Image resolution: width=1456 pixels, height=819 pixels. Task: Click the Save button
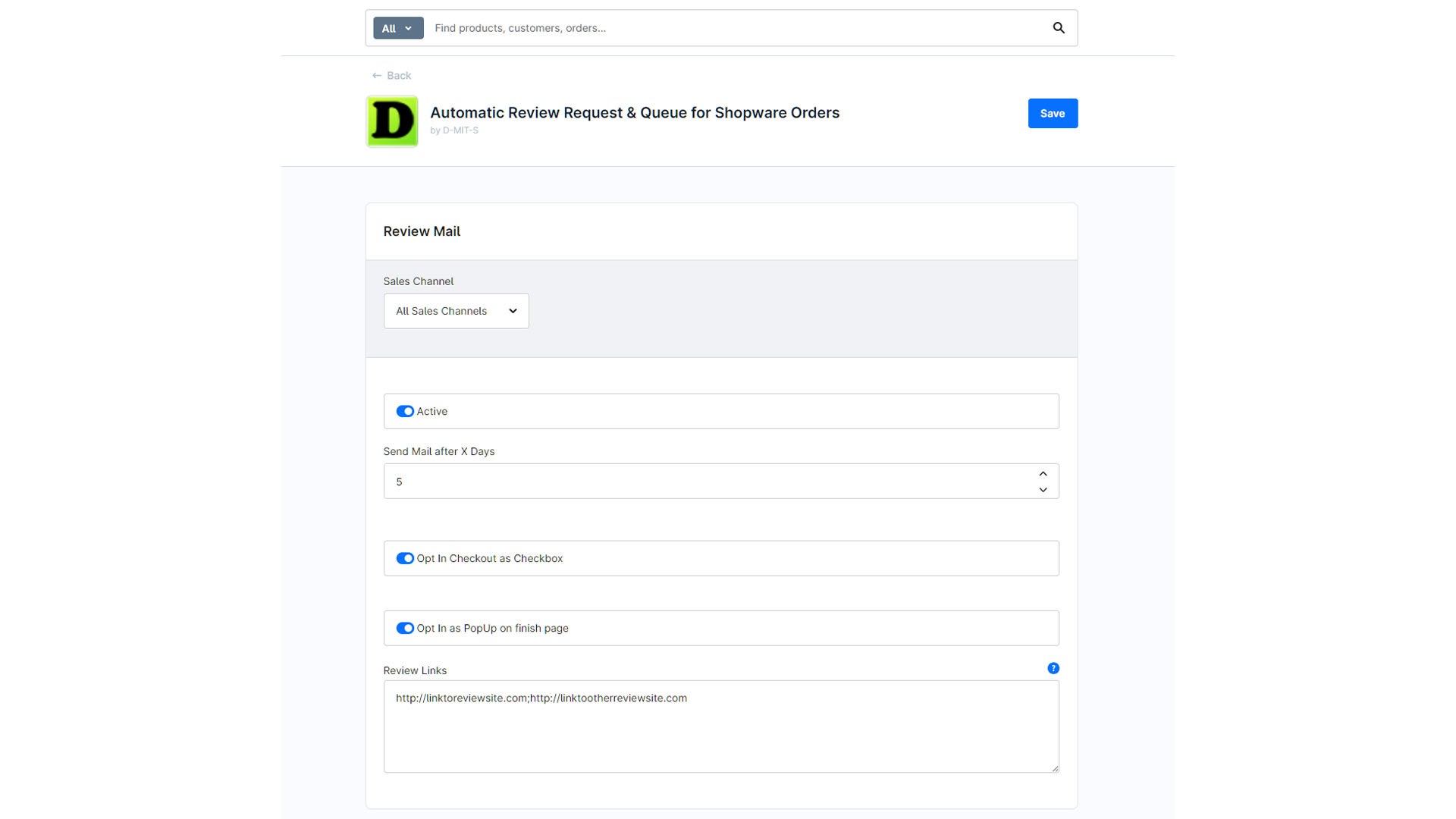click(1053, 113)
